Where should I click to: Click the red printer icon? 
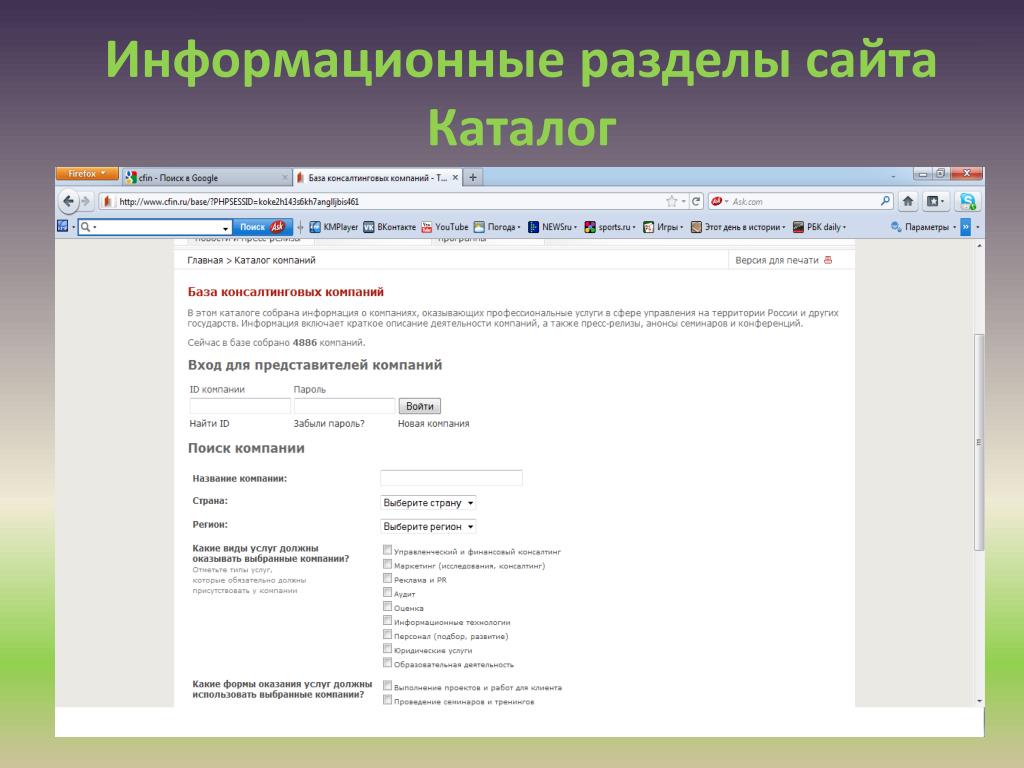(827, 260)
